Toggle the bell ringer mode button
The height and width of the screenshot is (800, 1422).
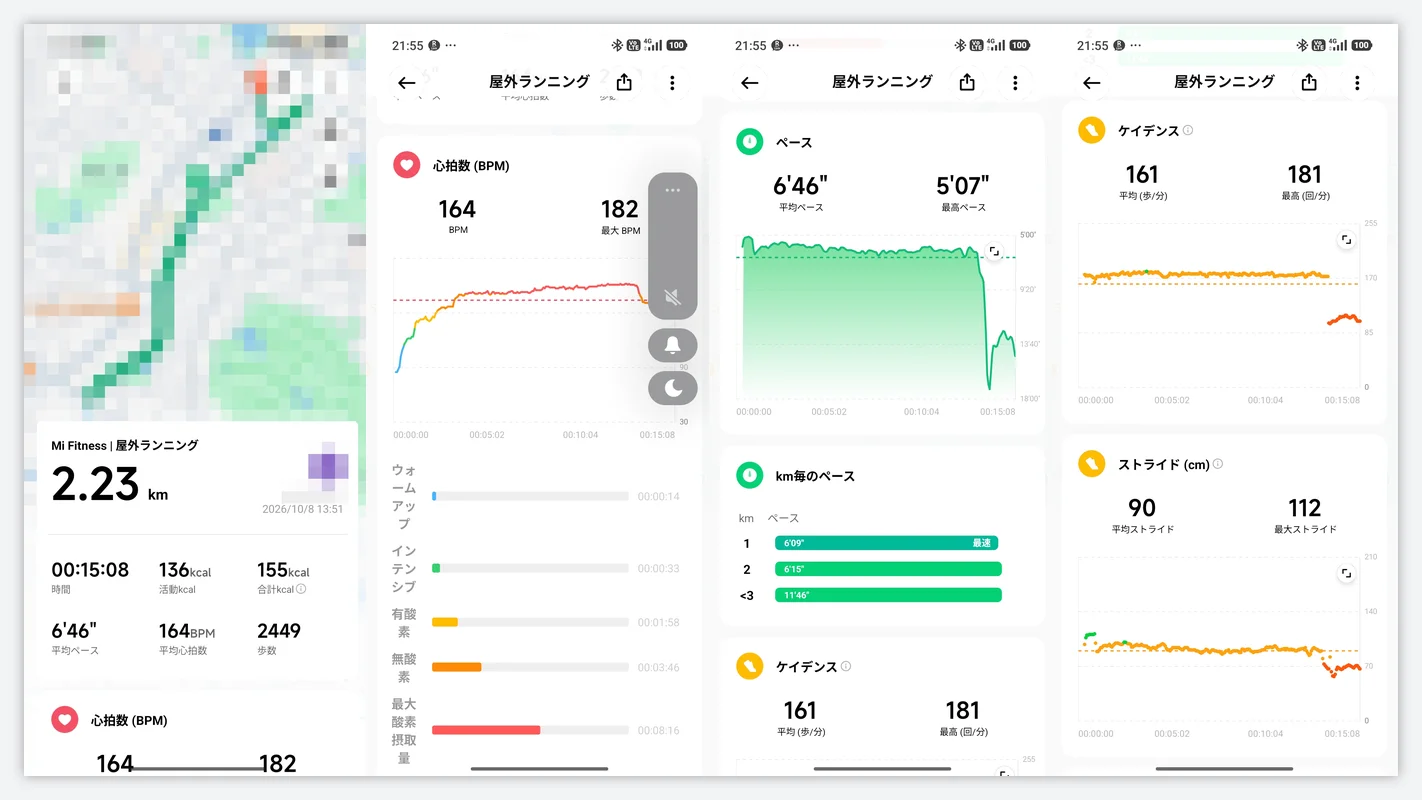(x=673, y=345)
